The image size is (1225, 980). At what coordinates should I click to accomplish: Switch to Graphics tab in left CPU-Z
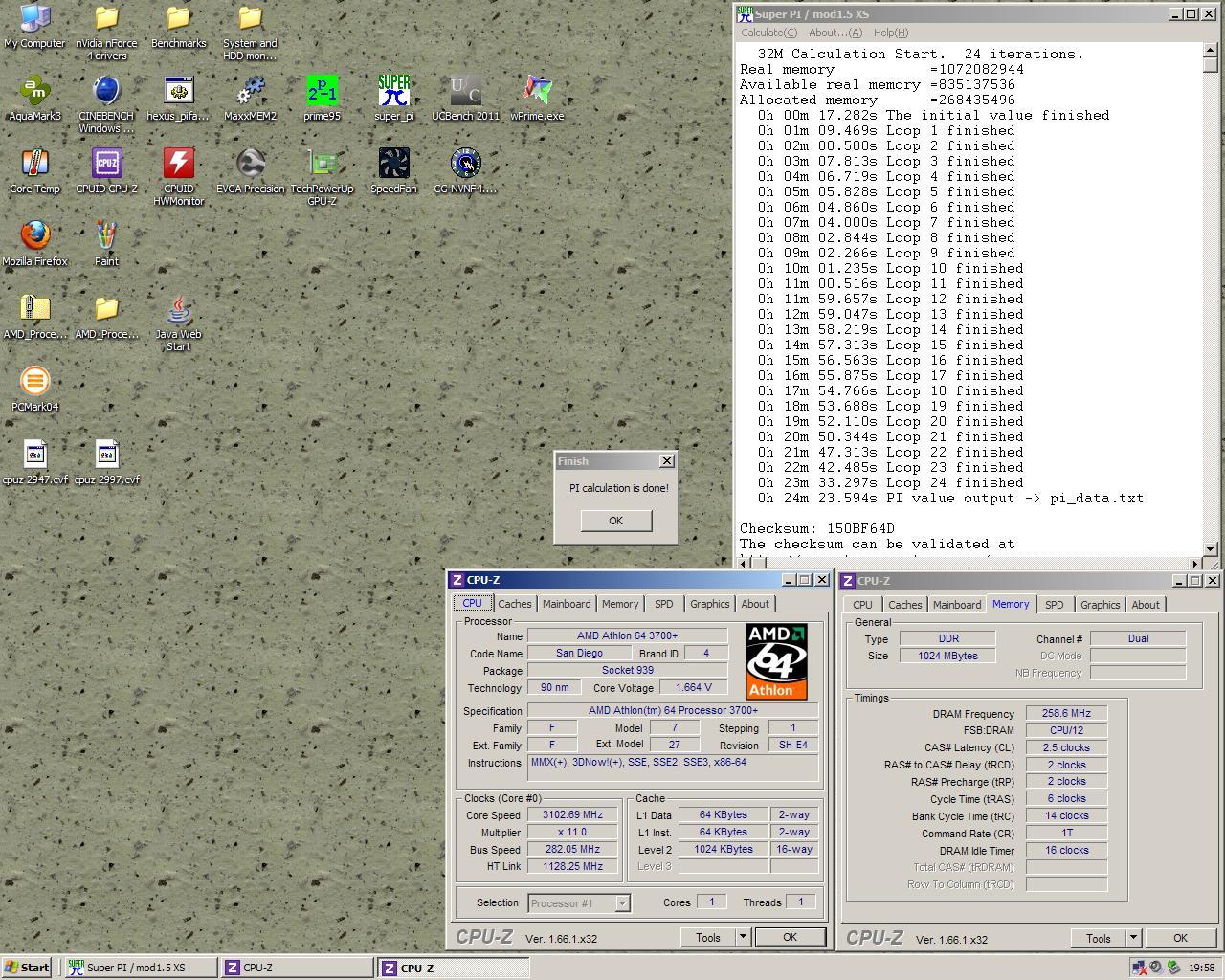click(x=709, y=604)
